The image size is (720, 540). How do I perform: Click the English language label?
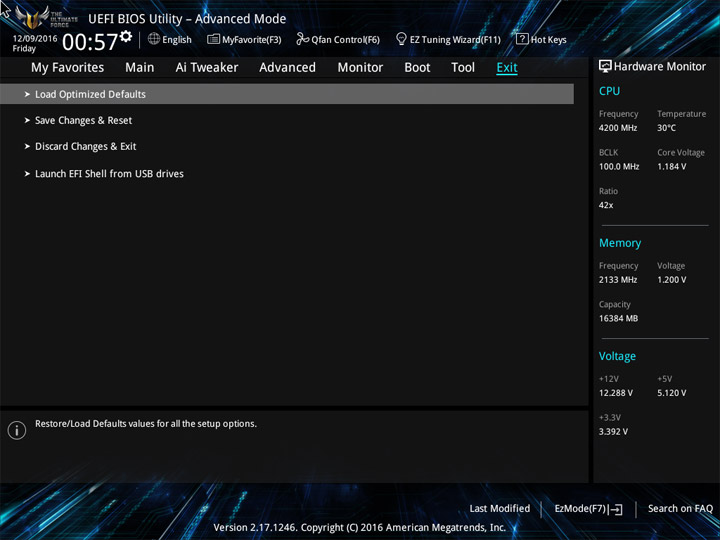pos(177,39)
